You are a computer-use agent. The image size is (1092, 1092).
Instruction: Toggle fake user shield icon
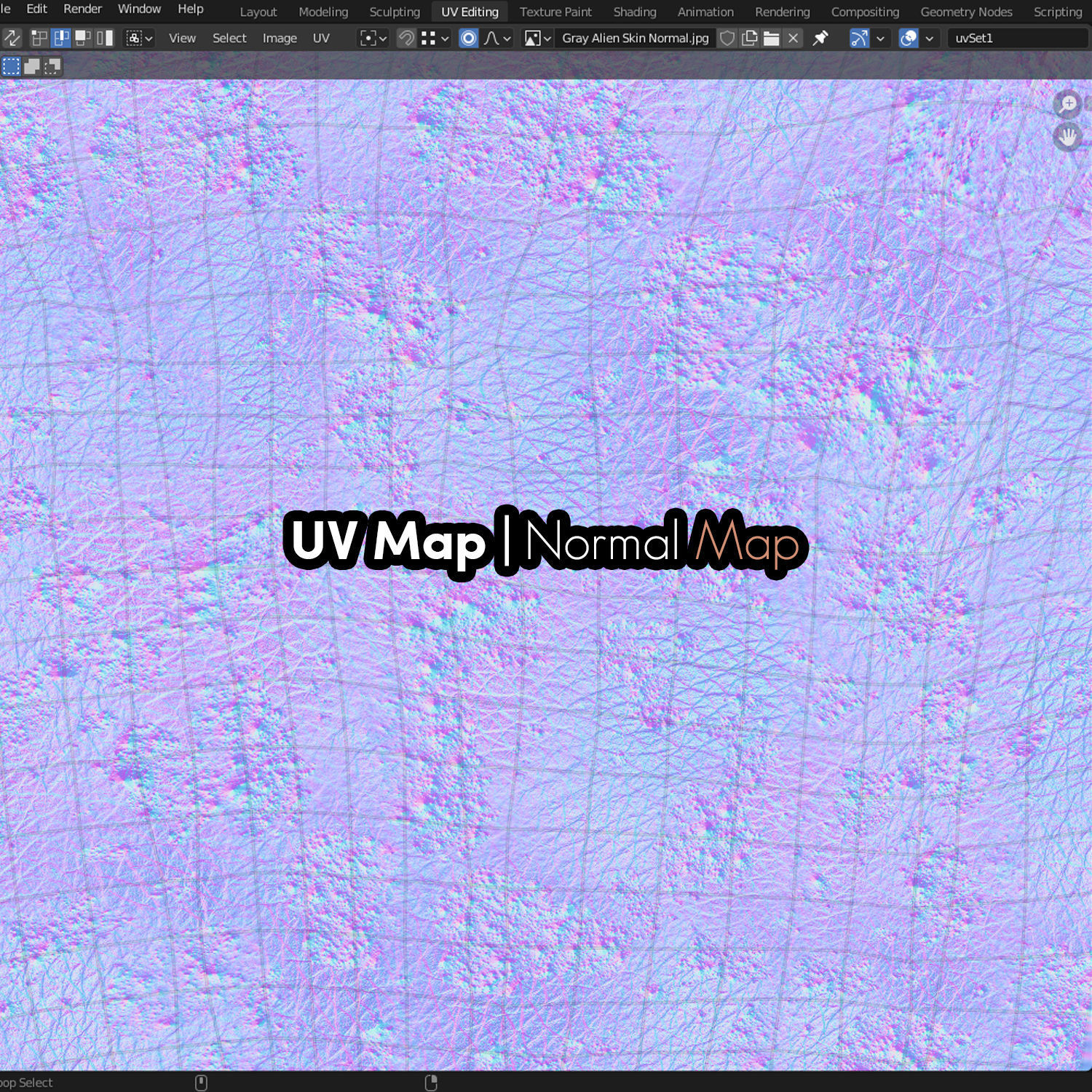click(727, 38)
